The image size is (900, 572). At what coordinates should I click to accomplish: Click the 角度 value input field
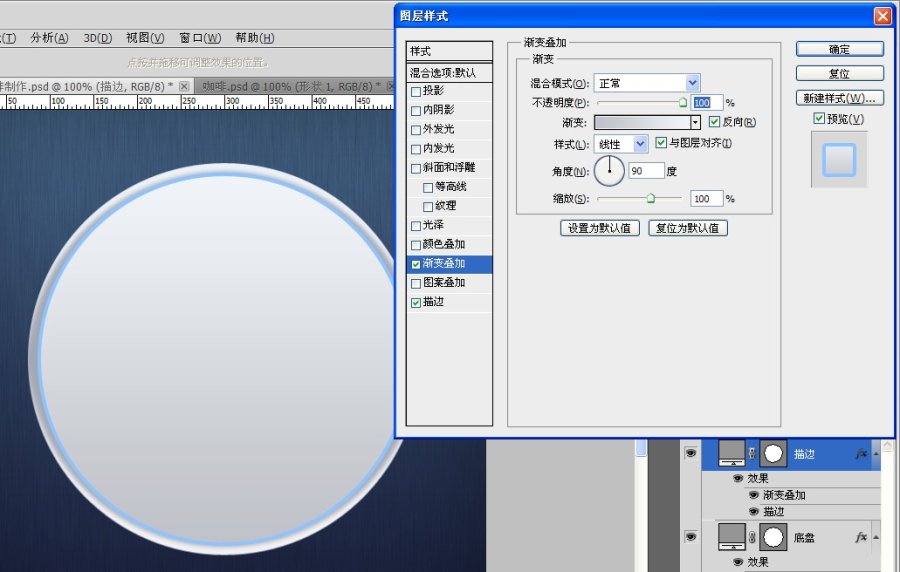click(x=646, y=171)
